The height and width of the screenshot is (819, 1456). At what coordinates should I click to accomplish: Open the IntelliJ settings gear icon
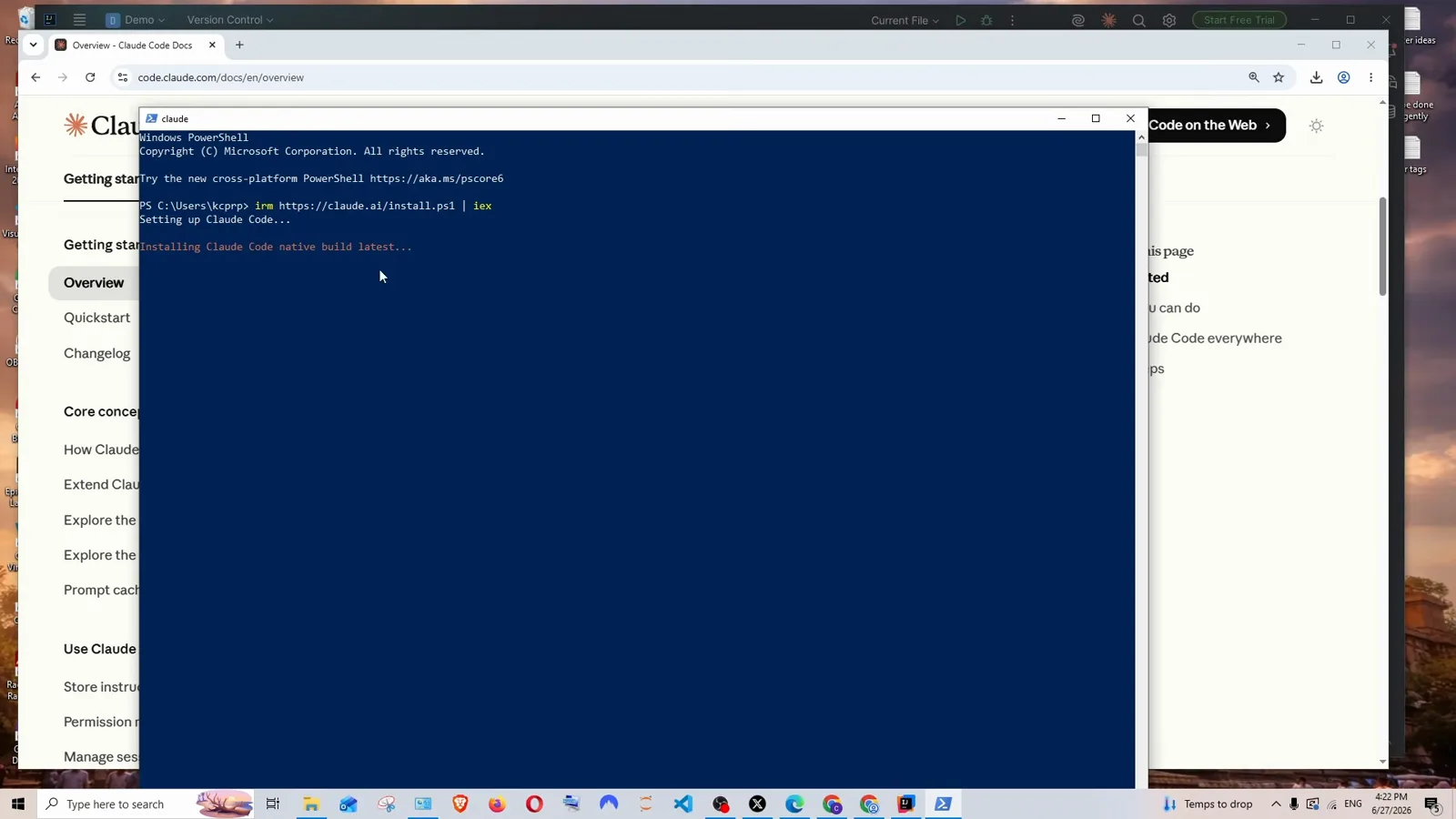1169,20
